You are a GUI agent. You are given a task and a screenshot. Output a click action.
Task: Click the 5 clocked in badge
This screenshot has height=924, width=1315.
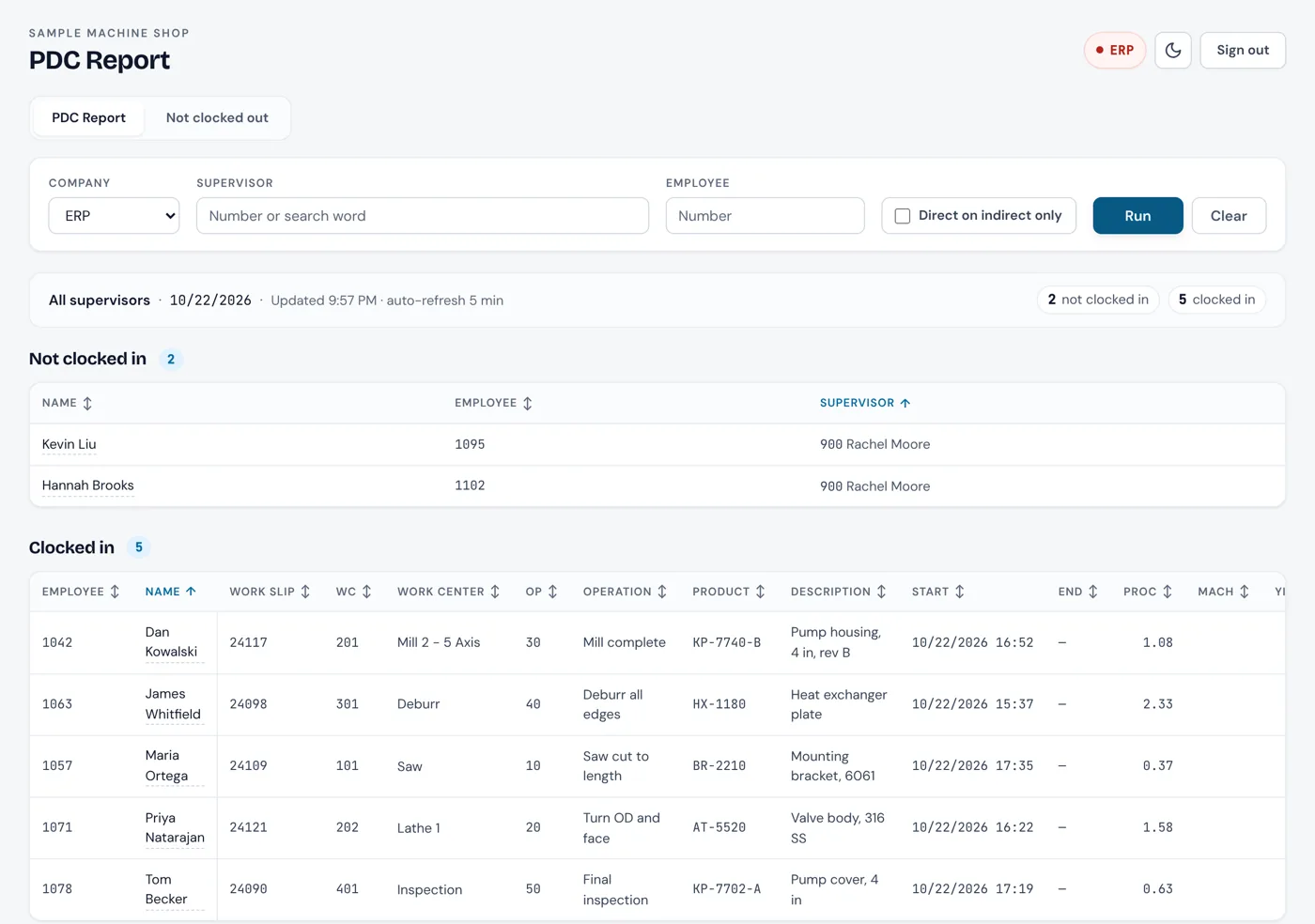coord(1216,300)
